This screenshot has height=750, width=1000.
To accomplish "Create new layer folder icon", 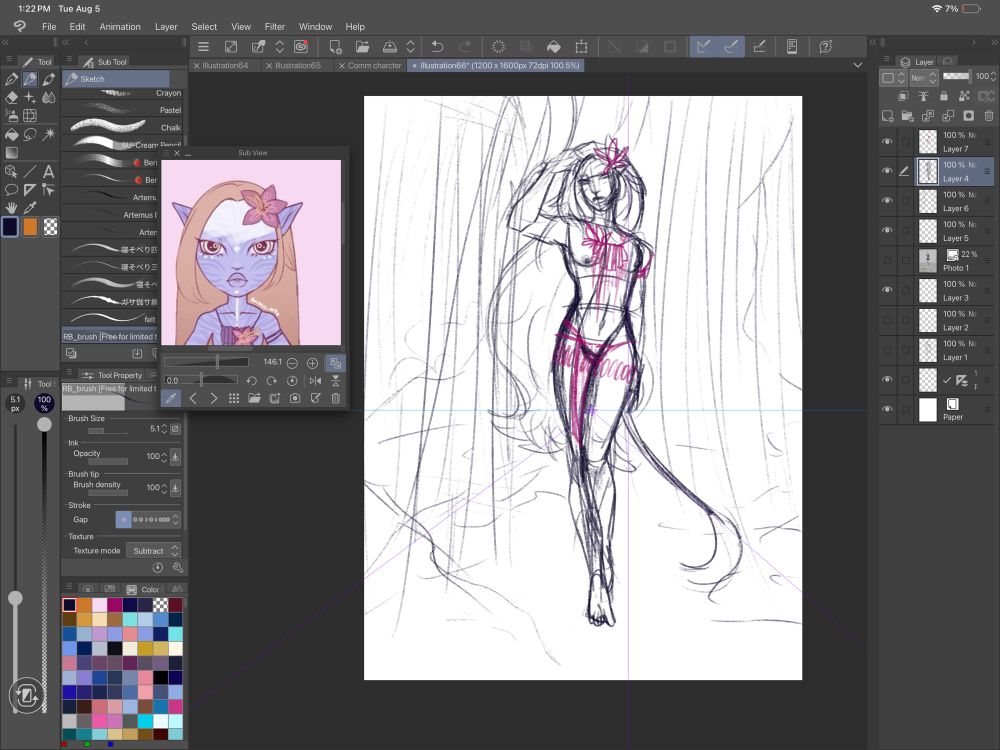I will pyautogui.click(x=908, y=115).
